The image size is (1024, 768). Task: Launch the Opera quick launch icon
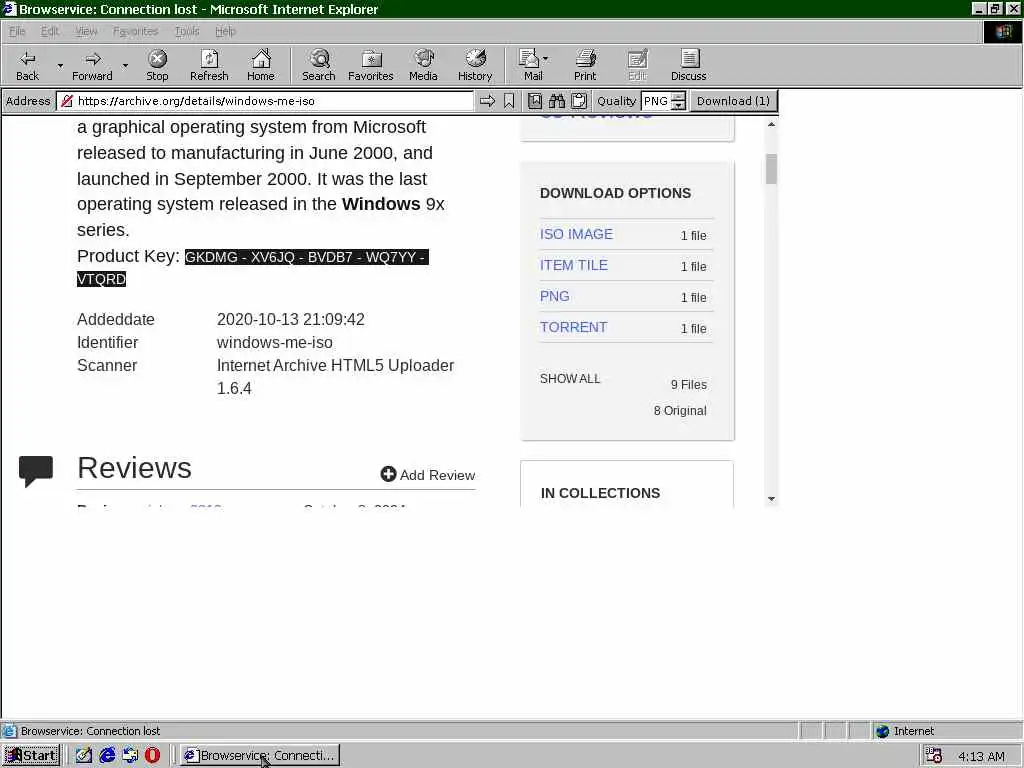click(153, 755)
